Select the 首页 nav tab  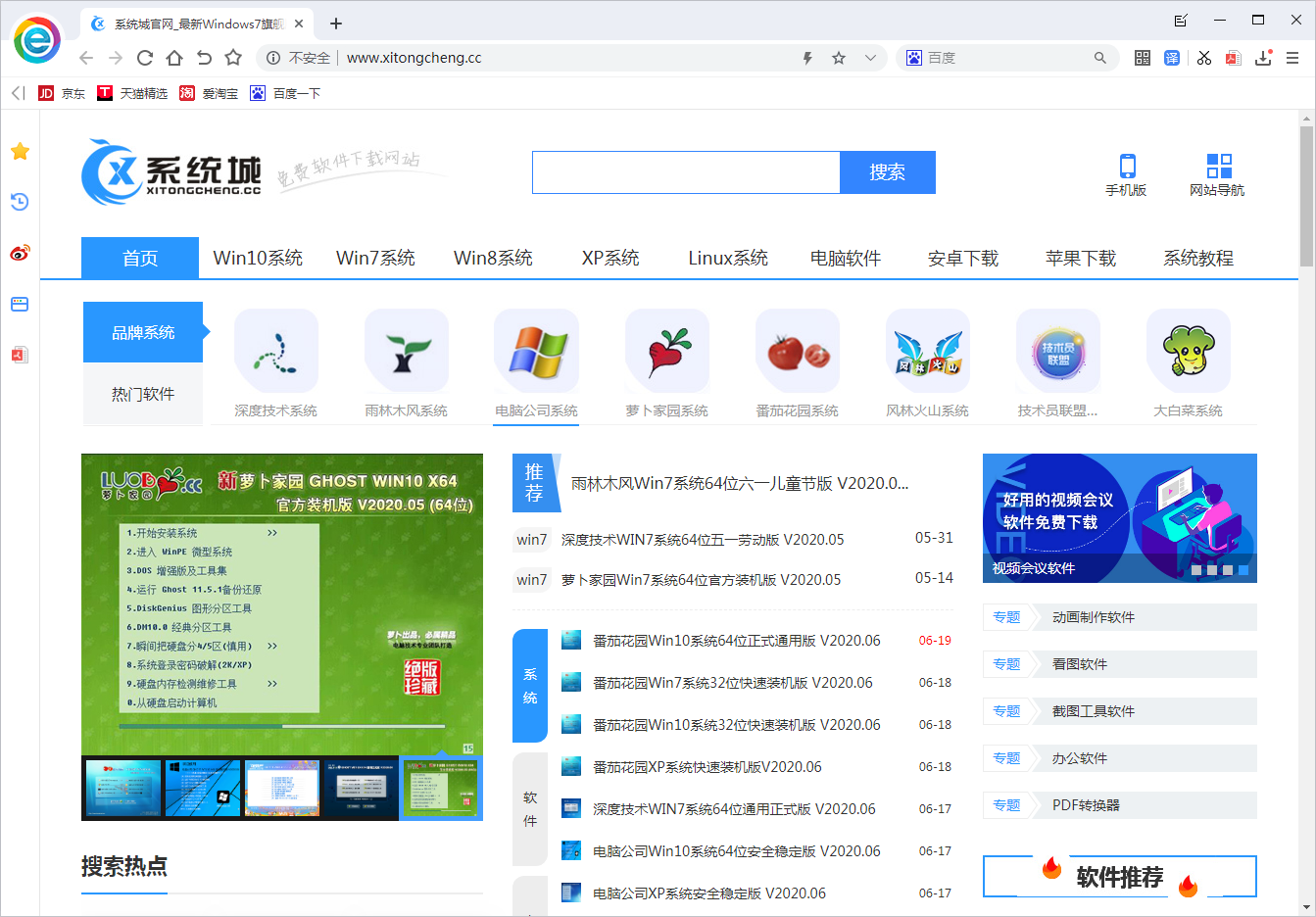pyautogui.click(x=140, y=258)
